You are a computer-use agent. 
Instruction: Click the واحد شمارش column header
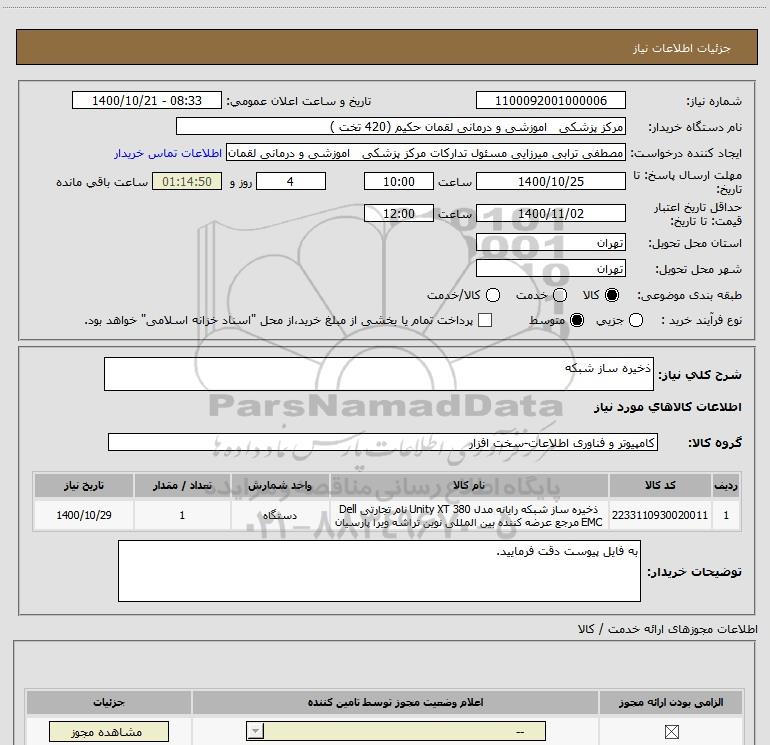[280, 485]
